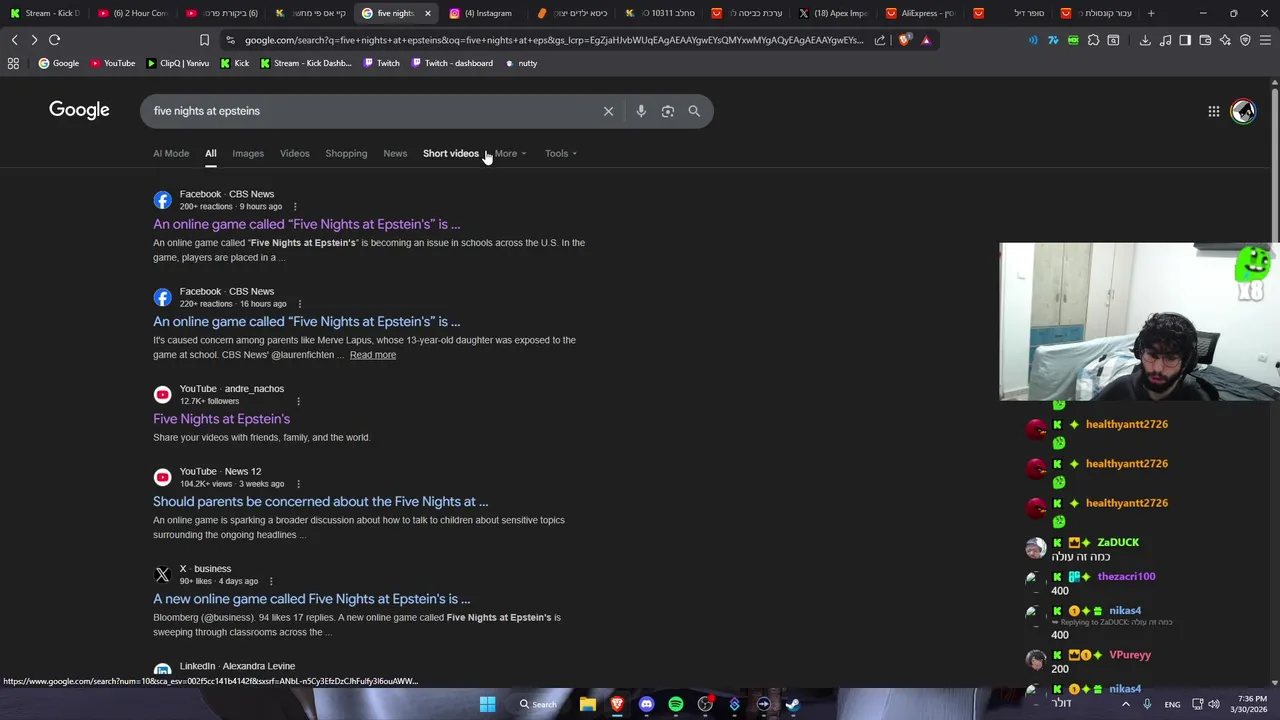Expand the More search filters dropdown
1280x720 pixels.
[510, 153]
